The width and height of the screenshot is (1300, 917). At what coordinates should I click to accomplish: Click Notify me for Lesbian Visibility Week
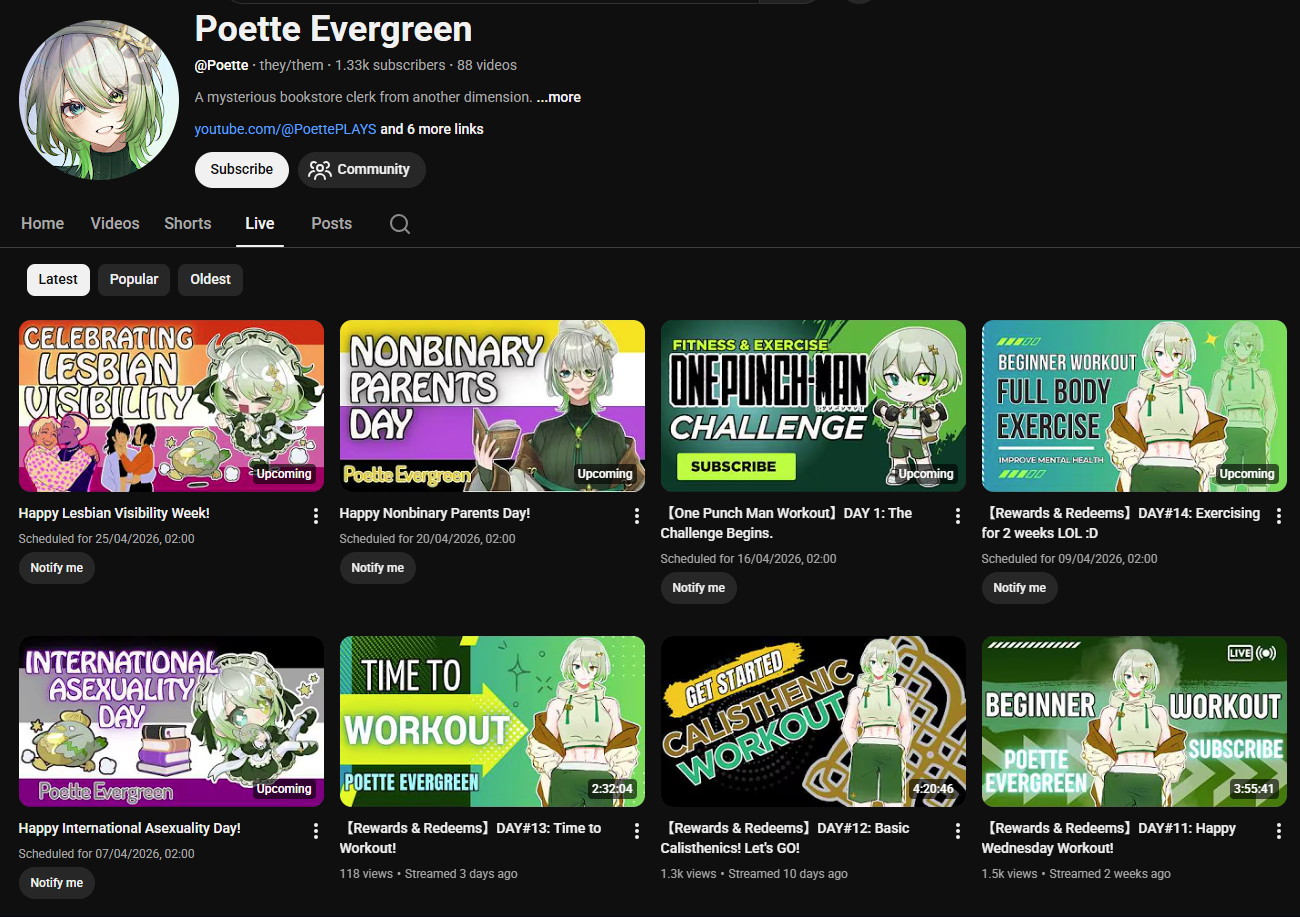click(57, 568)
